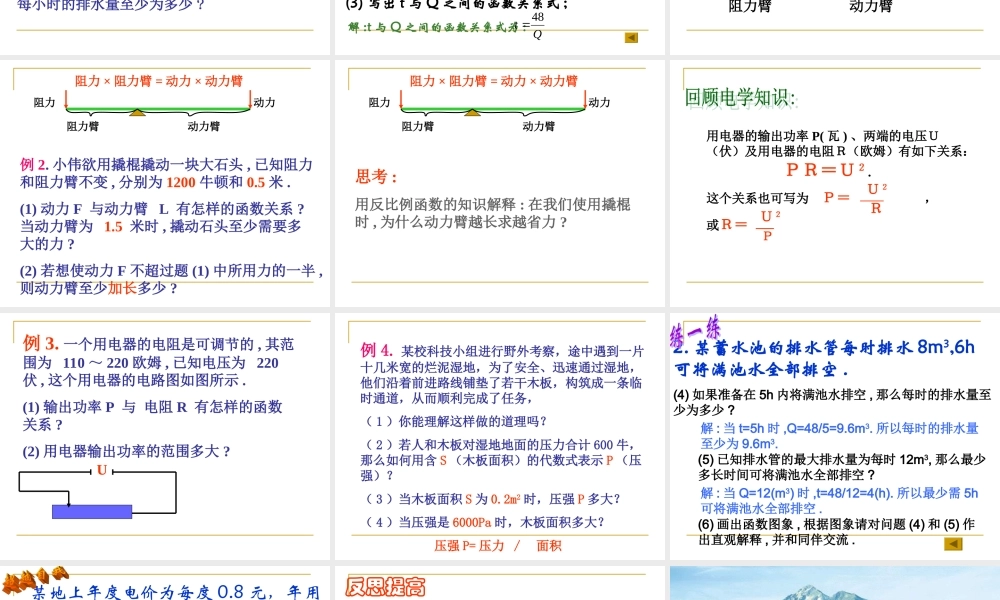Click the 'P = U²/R' formula
Viewport: 1000px width, 600px height.
tap(855, 198)
